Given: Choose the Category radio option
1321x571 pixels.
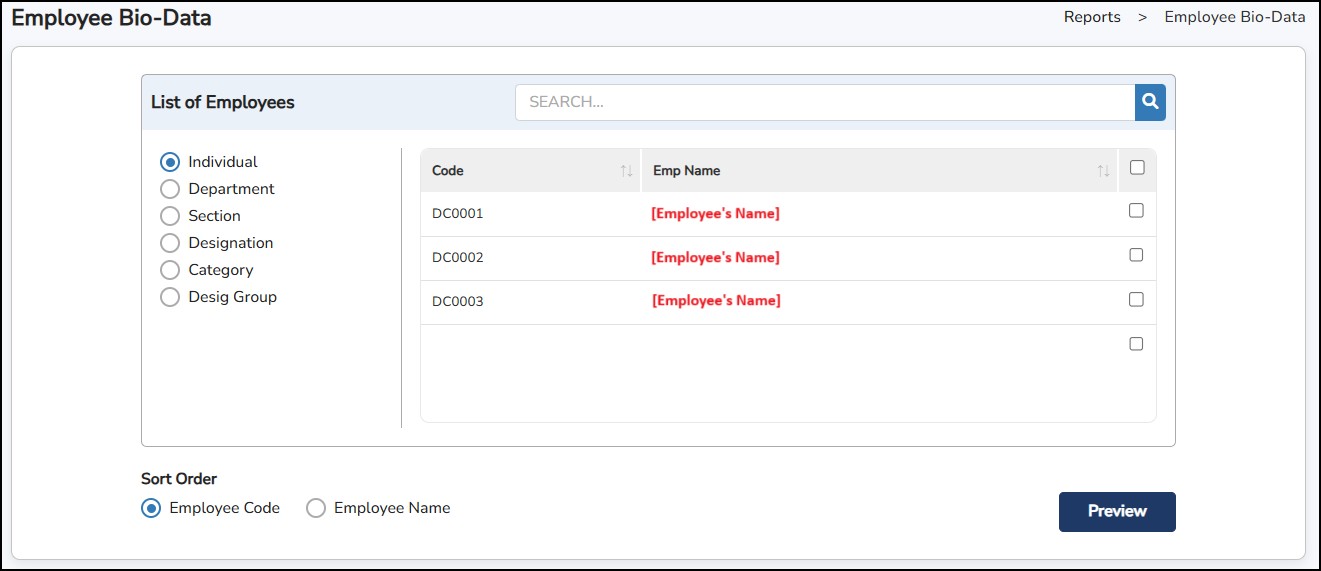Looking at the screenshot, I should [170, 270].
